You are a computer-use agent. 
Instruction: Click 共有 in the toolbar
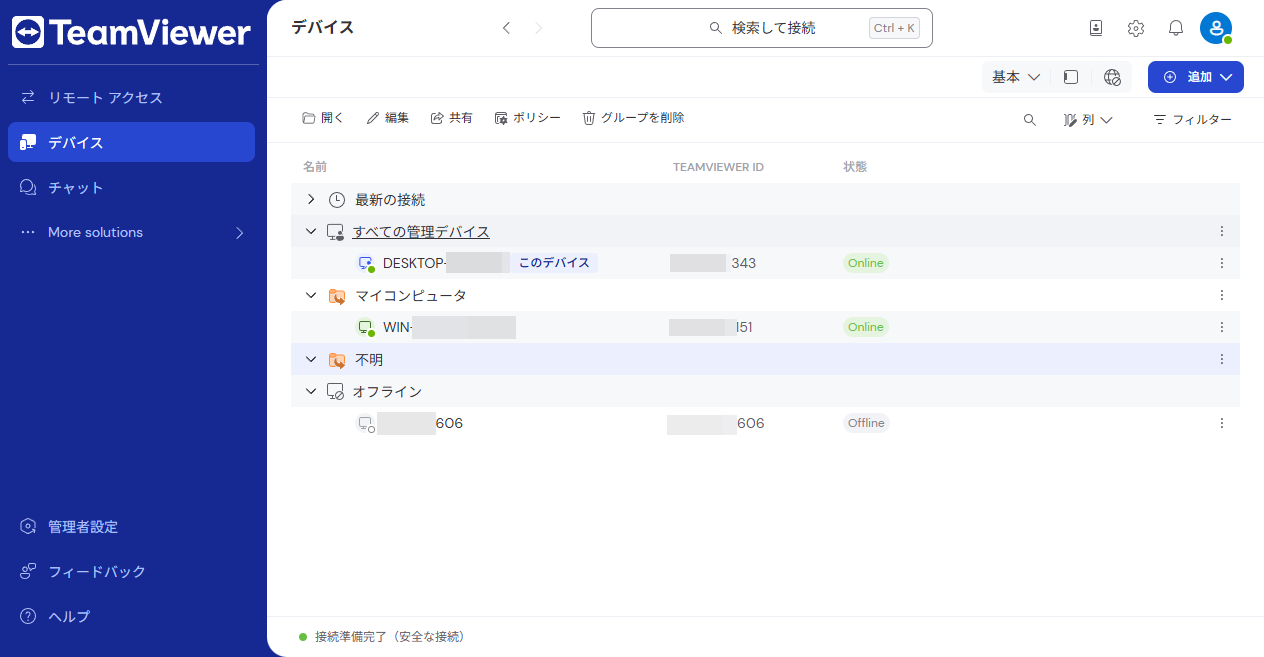(x=452, y=118)
